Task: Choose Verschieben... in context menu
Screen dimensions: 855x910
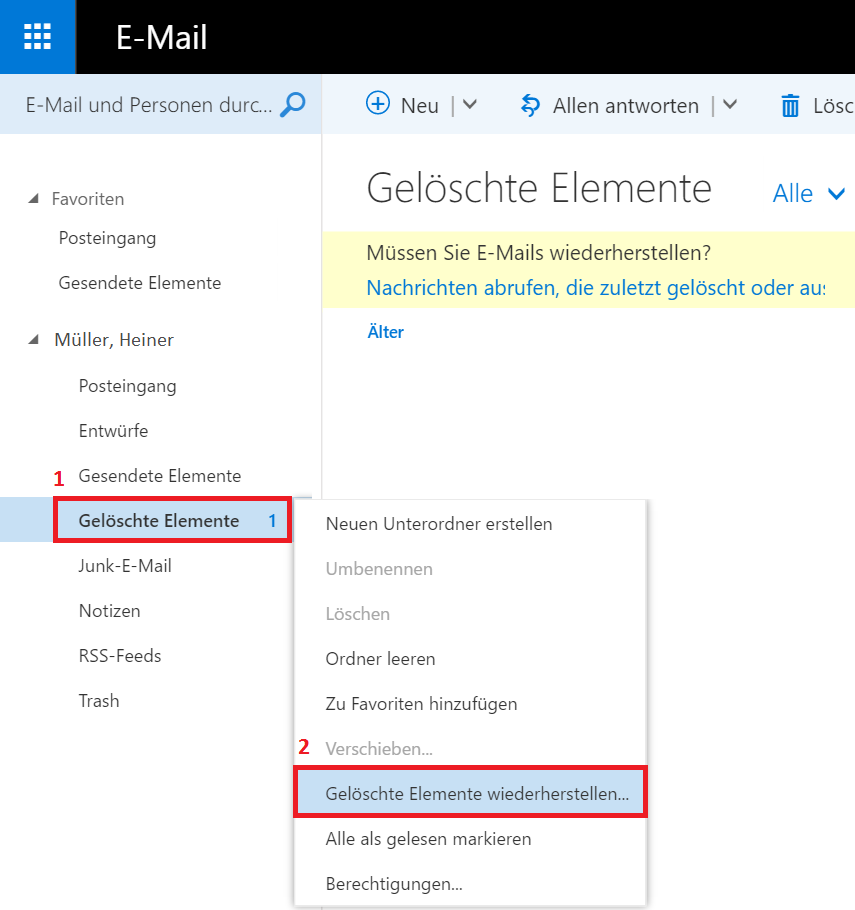Action: click(470, 749)
